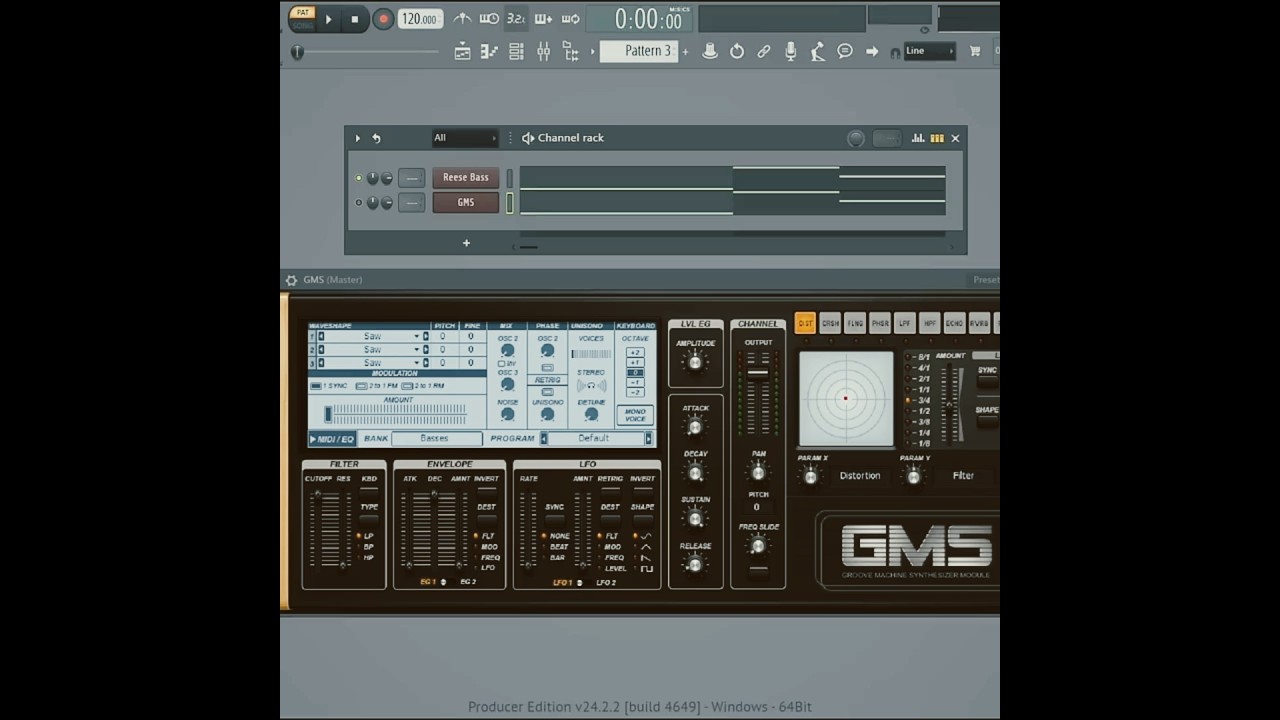This screenshot has width=1280, height=720.
Task: Toggle the 3-2-1 countdown before recording
Action: (x=516, y=19)
